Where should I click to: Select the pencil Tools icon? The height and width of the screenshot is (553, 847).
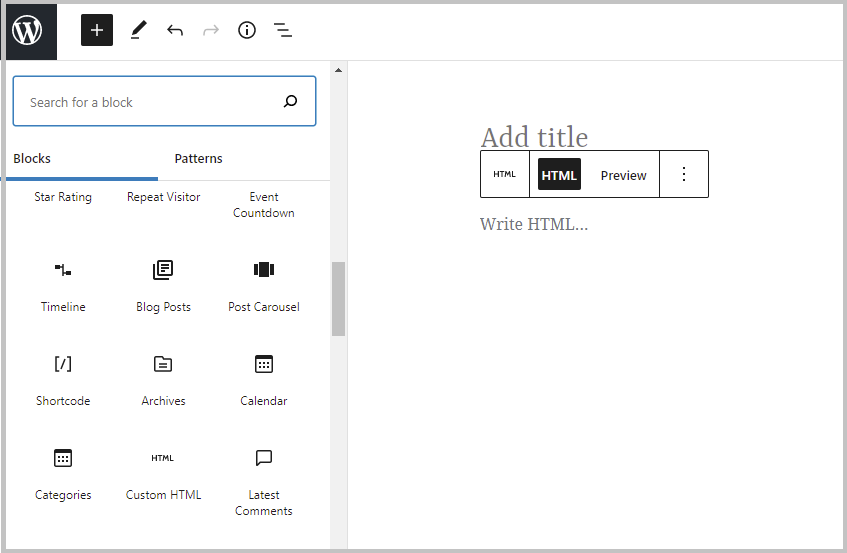pos(139,30)
